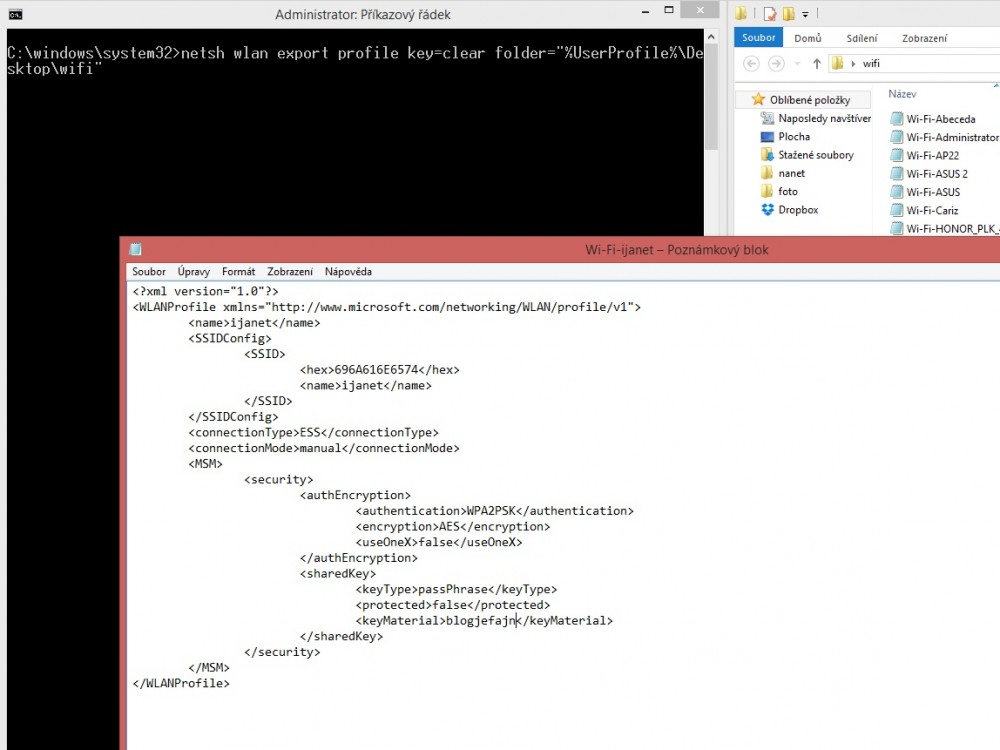
Task: Click the Command Prompt system icon in title bar
Action: (x=16, y=14)
